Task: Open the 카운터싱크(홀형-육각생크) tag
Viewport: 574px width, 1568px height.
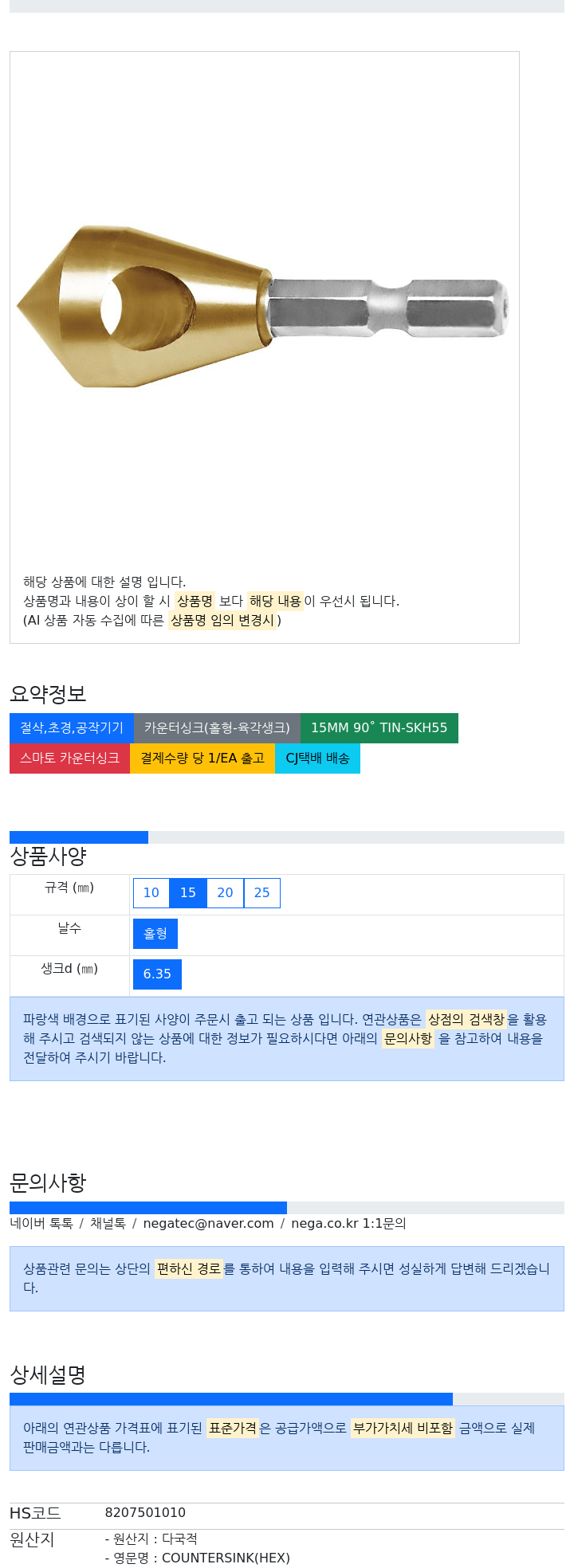Action: (217, 728)
